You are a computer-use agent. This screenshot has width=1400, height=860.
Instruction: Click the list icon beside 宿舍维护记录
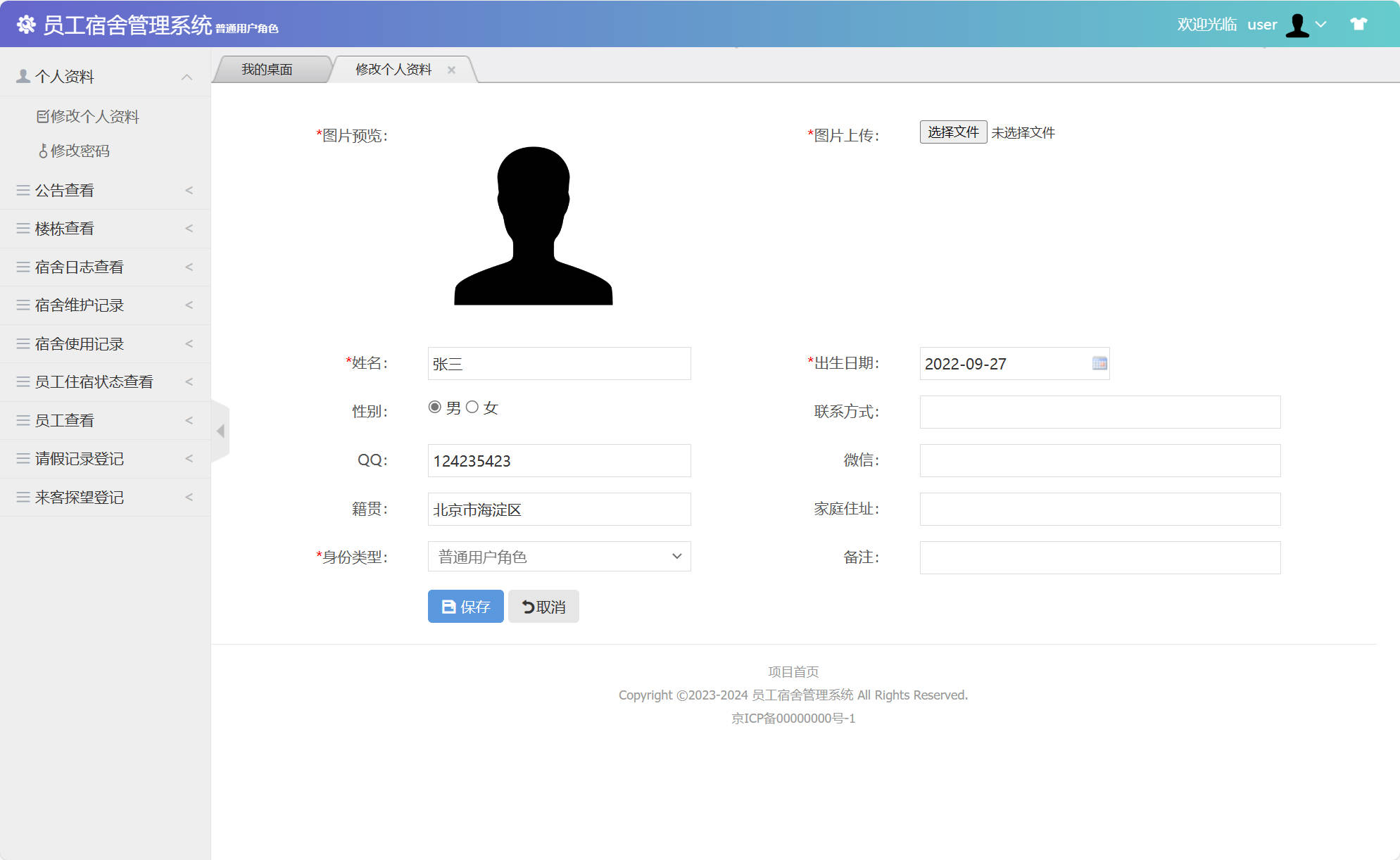tap(23, 305)
